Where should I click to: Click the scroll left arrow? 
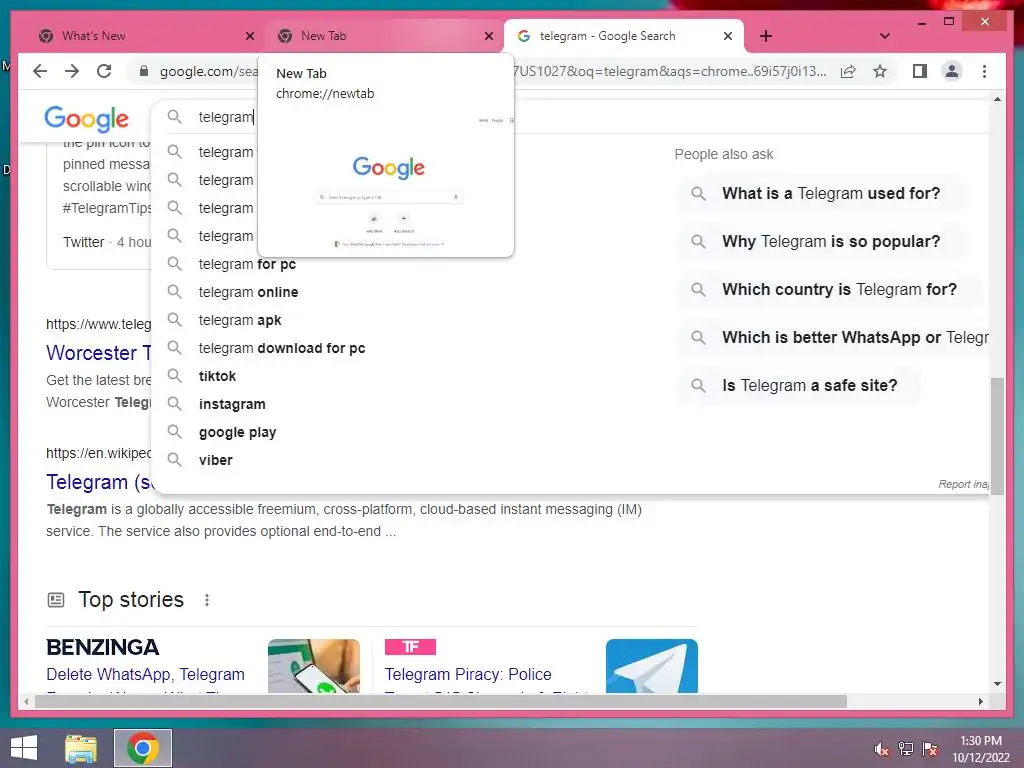[x=26, y=701]
